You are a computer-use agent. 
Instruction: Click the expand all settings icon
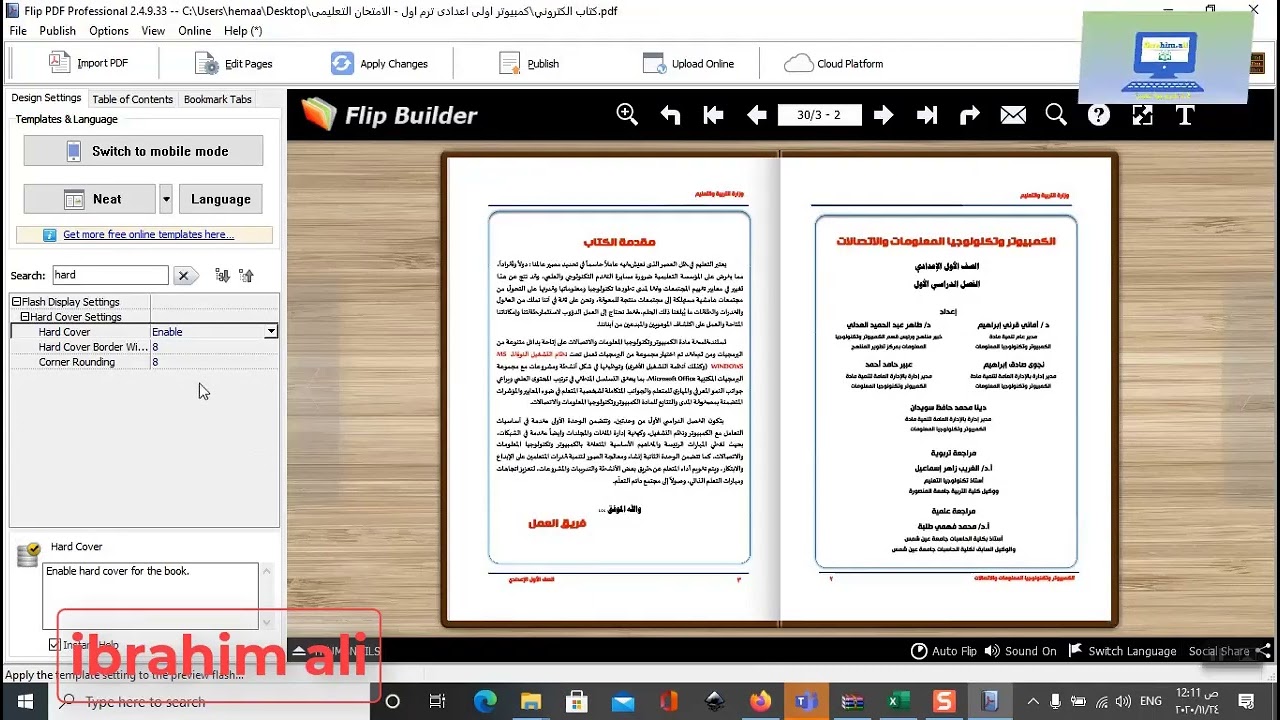tap(222, 275)
